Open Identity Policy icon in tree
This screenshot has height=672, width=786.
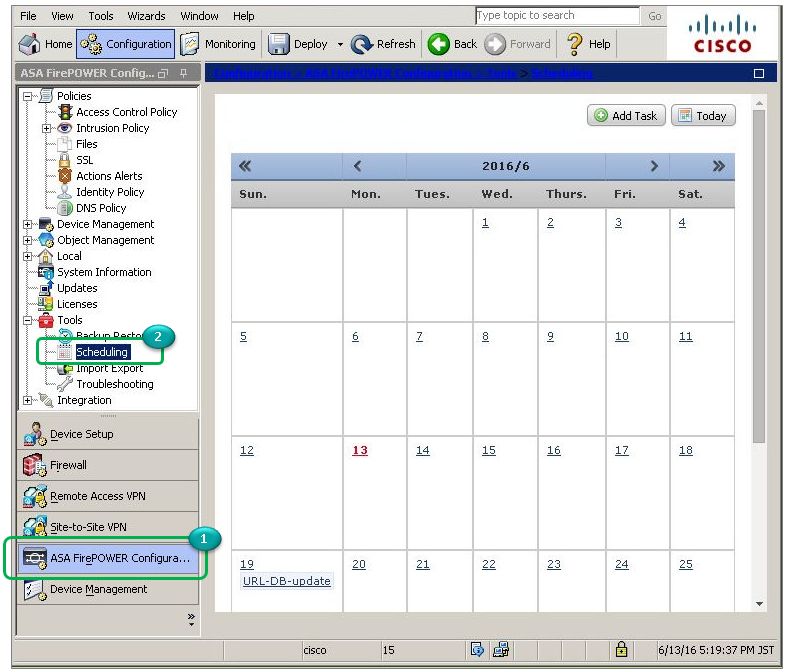(x=65, y=192)
